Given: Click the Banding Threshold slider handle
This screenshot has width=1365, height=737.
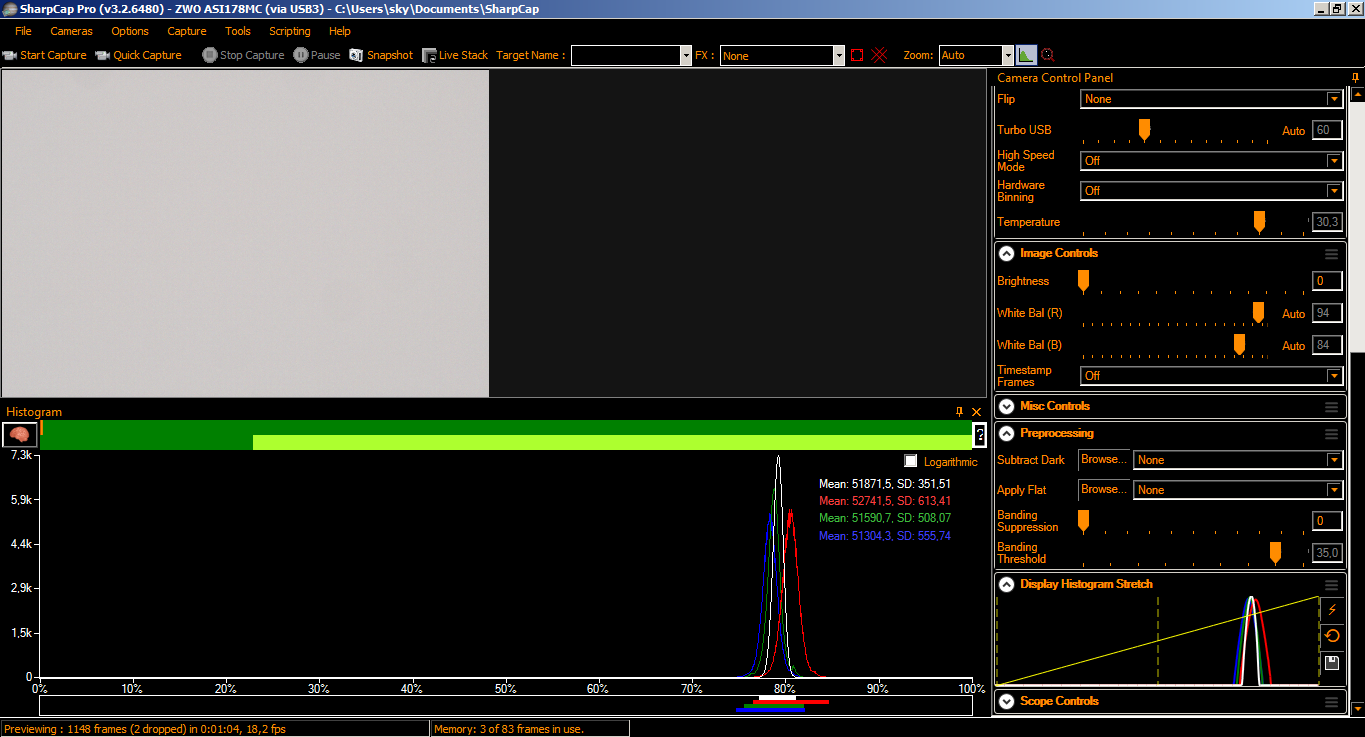Looking at the screenshot, I should coord(1275,553).
